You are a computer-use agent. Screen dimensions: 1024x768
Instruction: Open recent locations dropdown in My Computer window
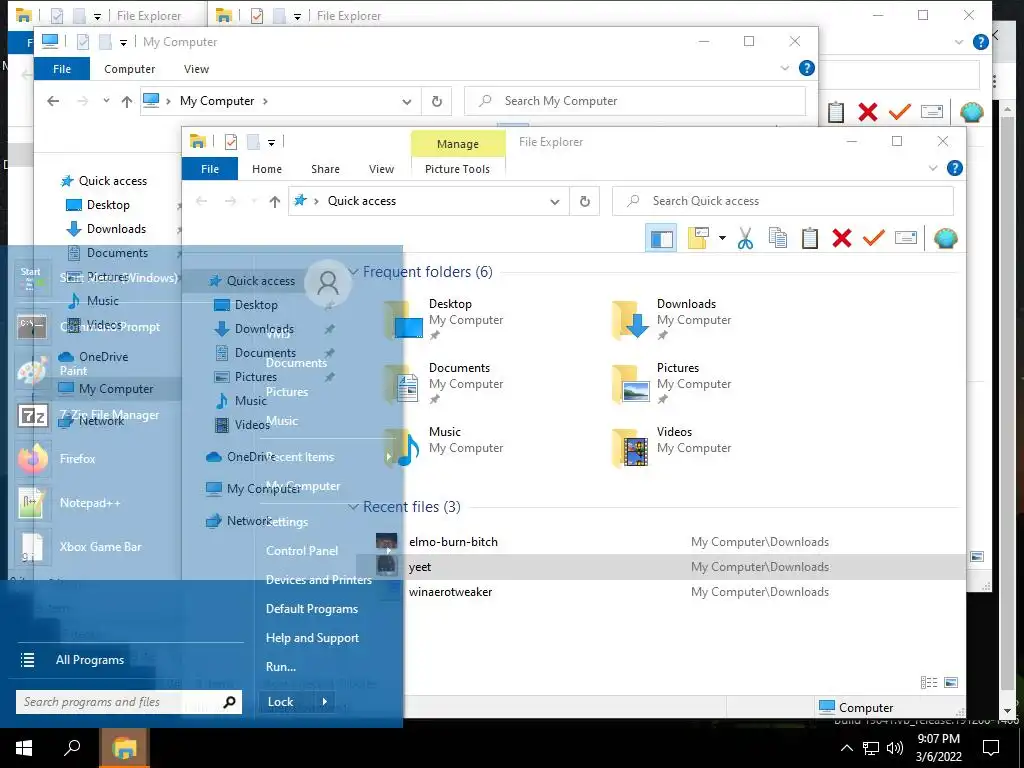point(106,101)
